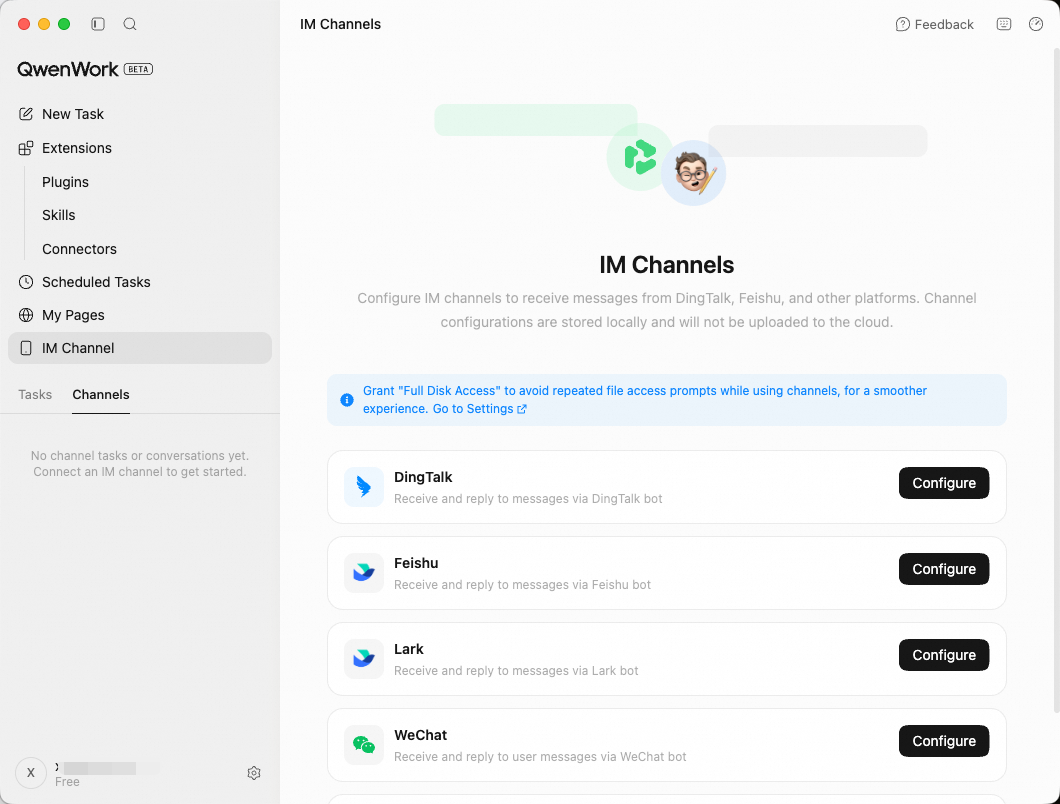Screen dimensions: 1060x804
Task: Configure the Lark channel
Action: 944,655
